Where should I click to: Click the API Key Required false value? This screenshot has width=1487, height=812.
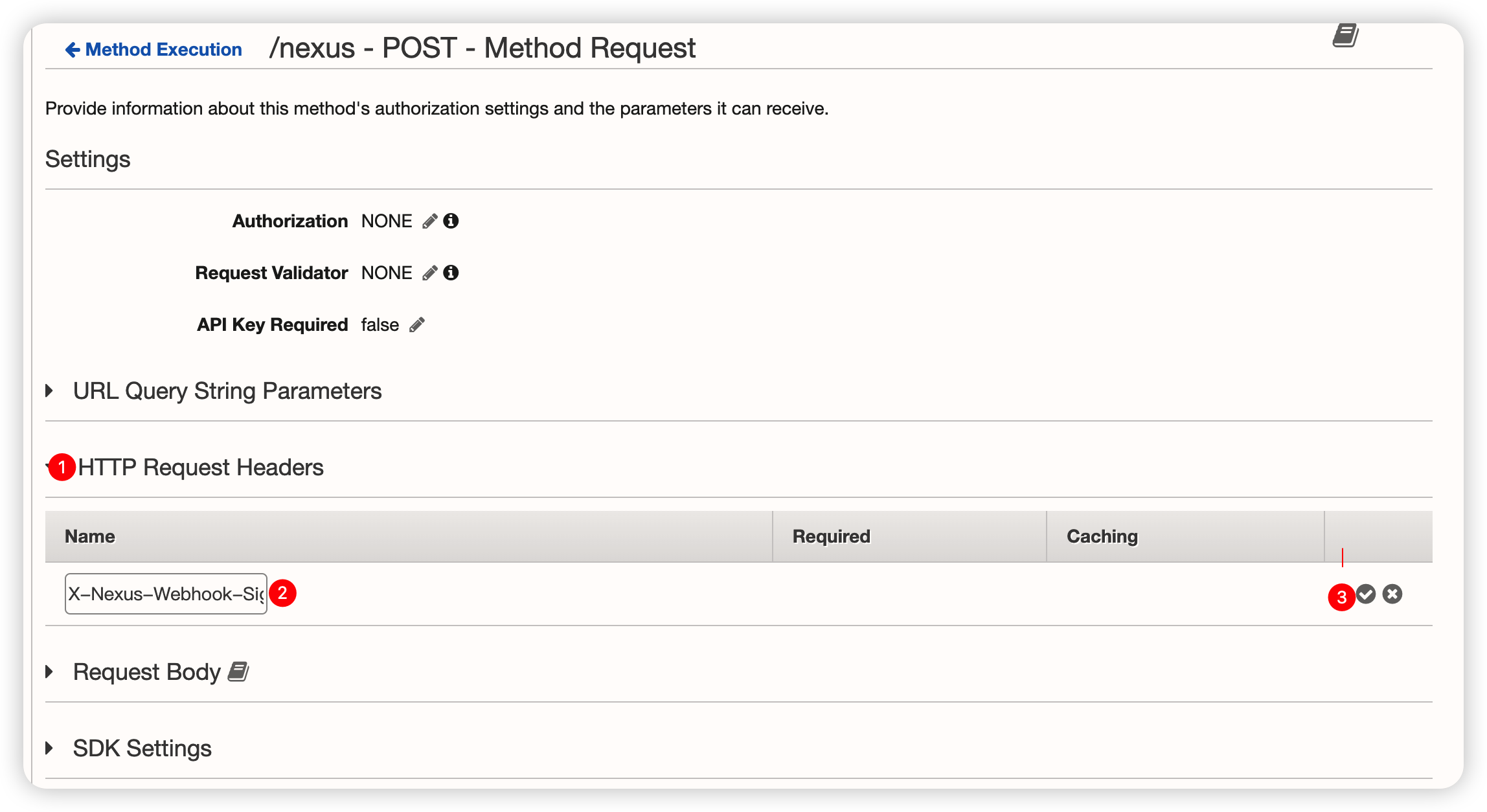click(380, 325)
